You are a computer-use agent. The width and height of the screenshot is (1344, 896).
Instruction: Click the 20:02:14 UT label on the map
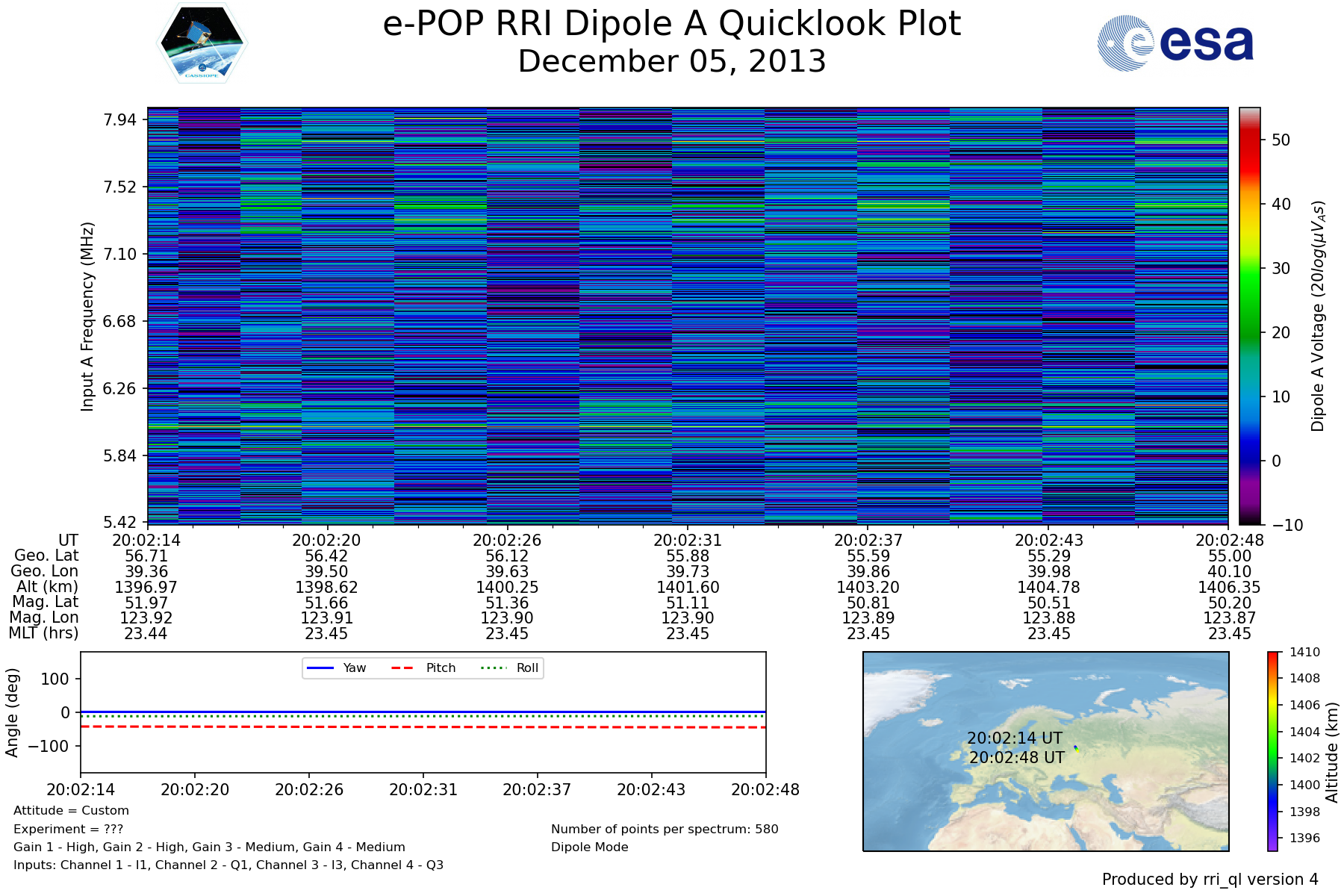1014,738
